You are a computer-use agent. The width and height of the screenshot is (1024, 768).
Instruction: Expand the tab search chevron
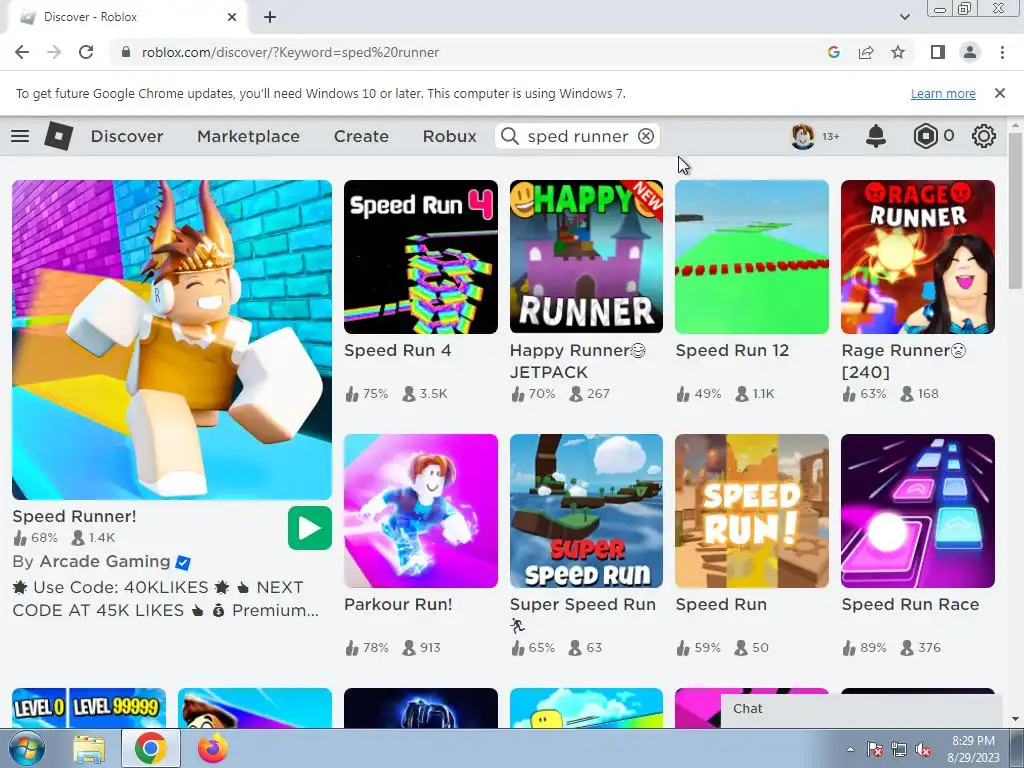coord(904,17)
